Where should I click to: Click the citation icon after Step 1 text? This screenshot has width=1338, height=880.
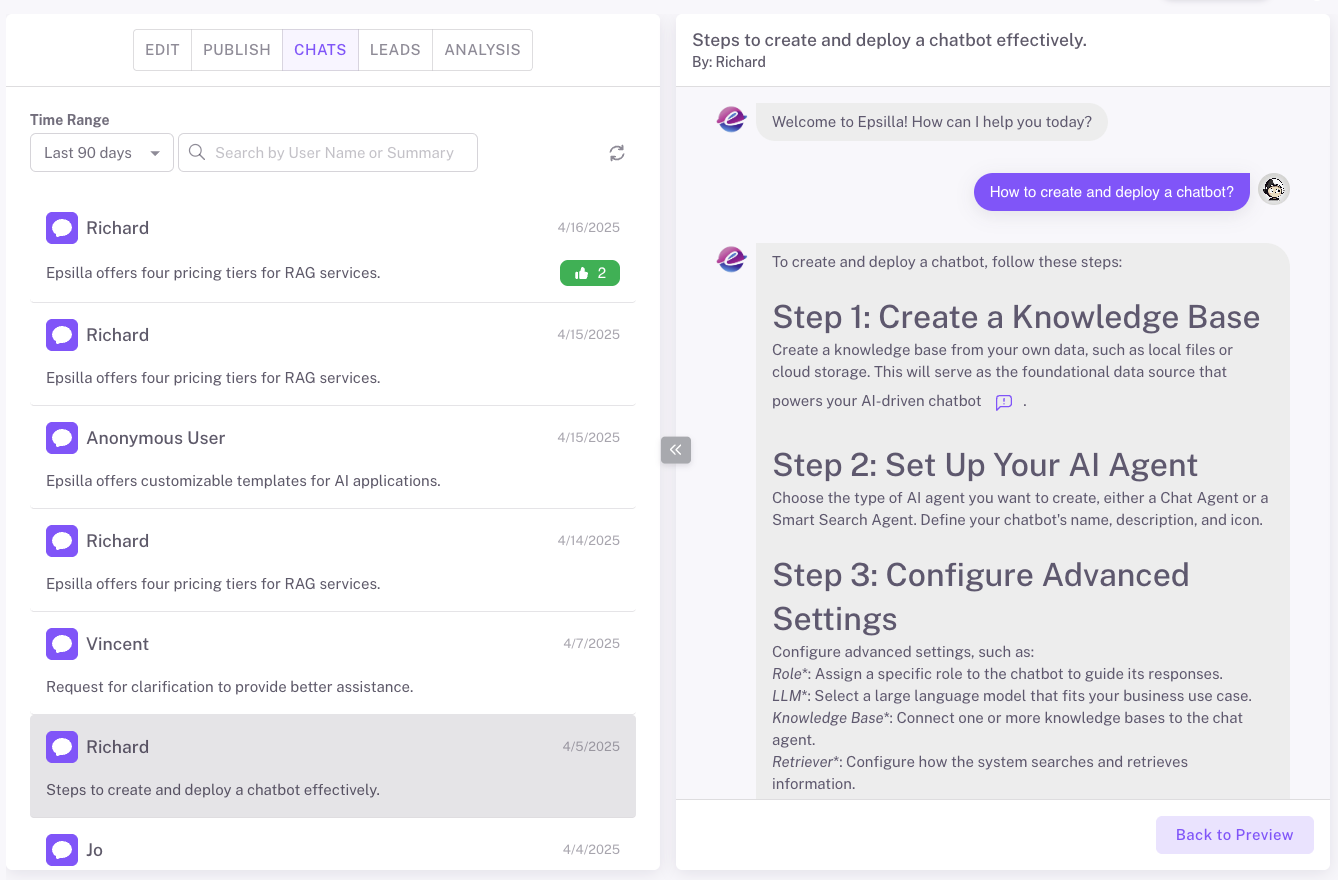tap(1004, 402)
